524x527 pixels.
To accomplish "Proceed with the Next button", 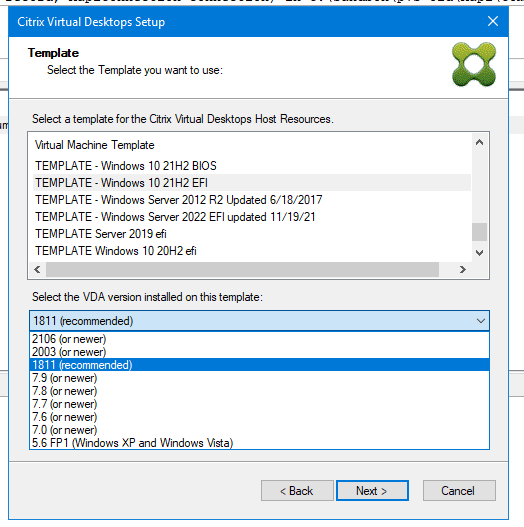I will tap(372, 491).
